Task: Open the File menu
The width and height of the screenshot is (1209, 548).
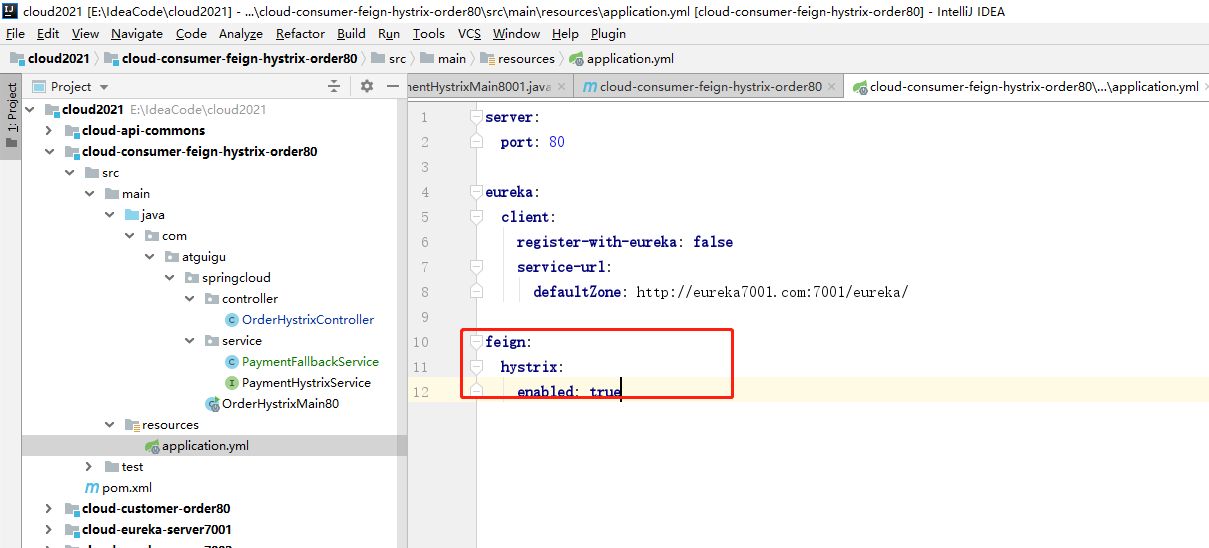Action: pos(15,34)
